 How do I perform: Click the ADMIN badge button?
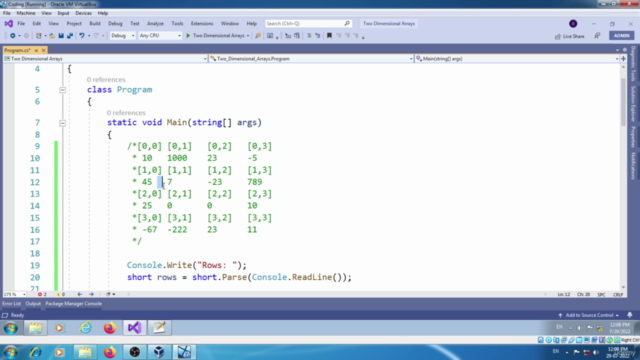622,36
